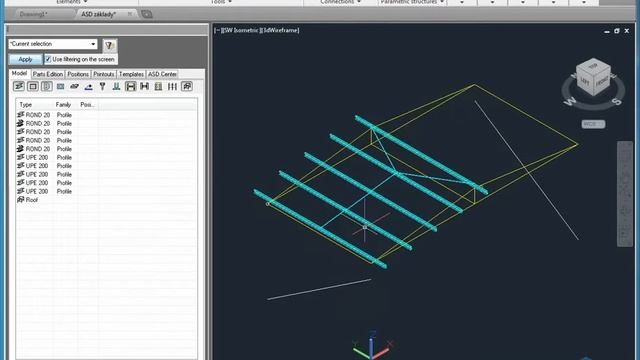640x360 pixels.
Task: Switch to the Parts Edition tab
Action: coord(48,74)
